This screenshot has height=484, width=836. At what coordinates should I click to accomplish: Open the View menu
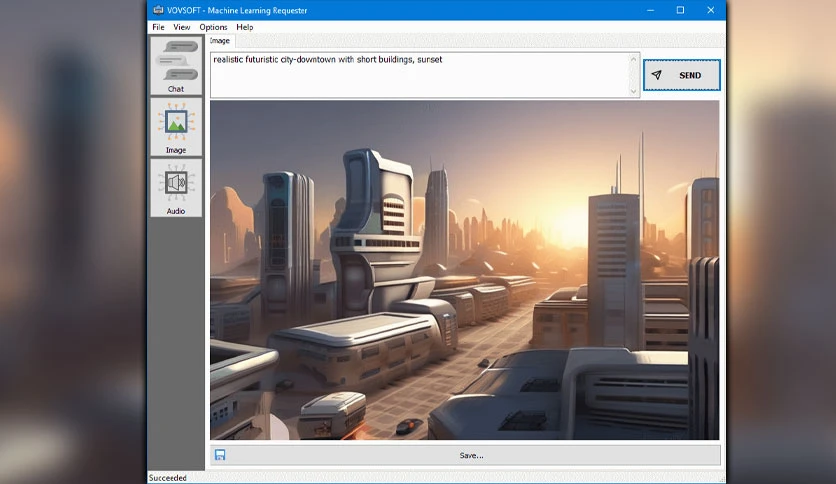click(x=181, y=27)
